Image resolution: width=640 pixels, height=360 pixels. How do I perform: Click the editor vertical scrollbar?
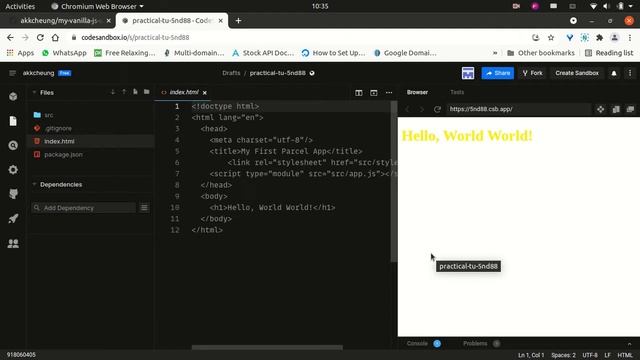(x=394, y=182)
